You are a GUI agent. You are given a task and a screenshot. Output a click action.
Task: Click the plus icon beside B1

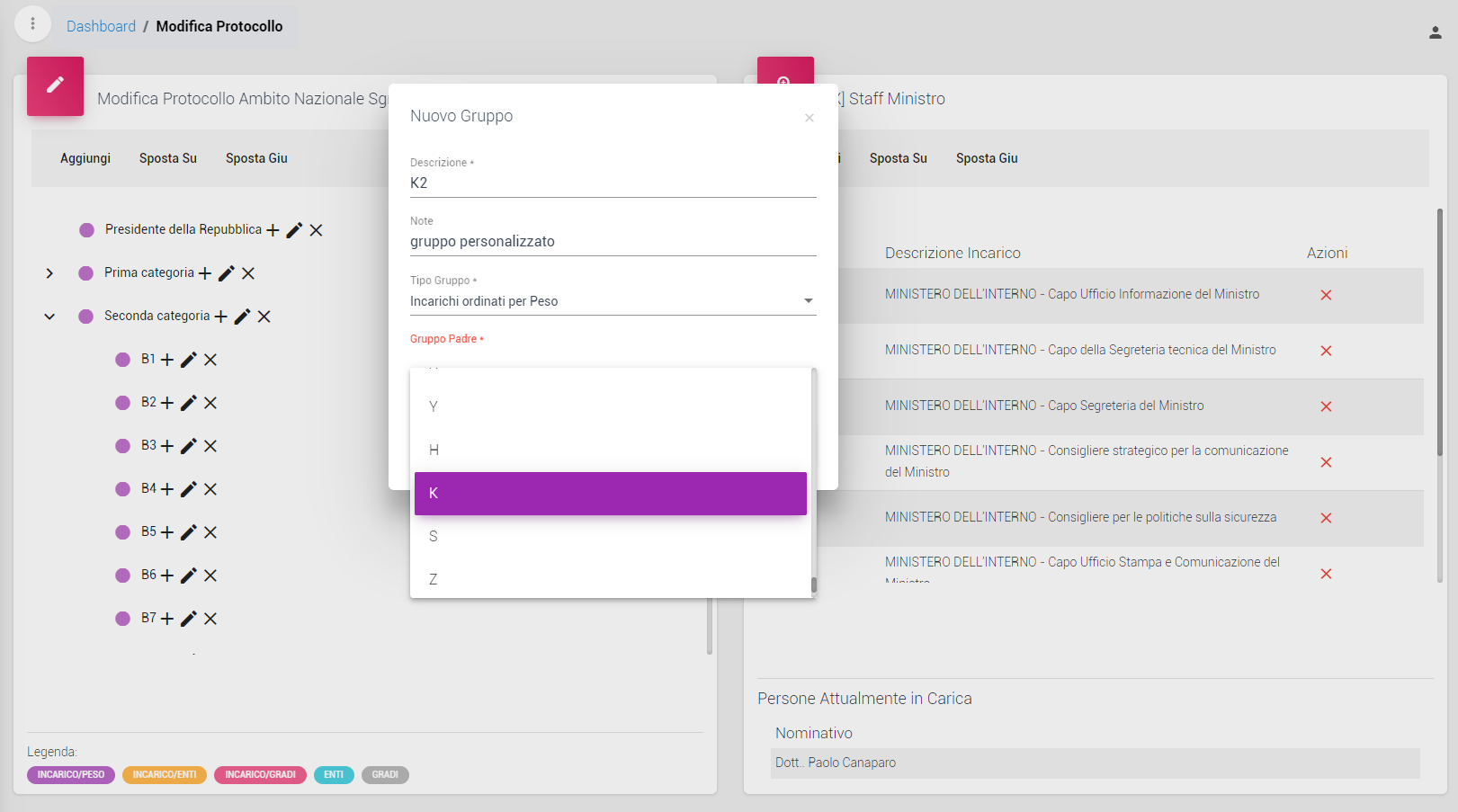coord(167,360)
